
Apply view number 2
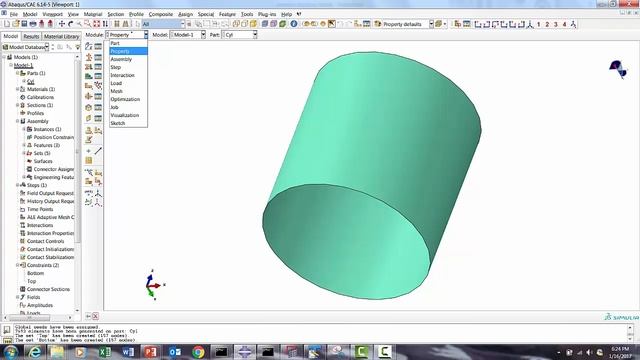(x=547, y=24)
